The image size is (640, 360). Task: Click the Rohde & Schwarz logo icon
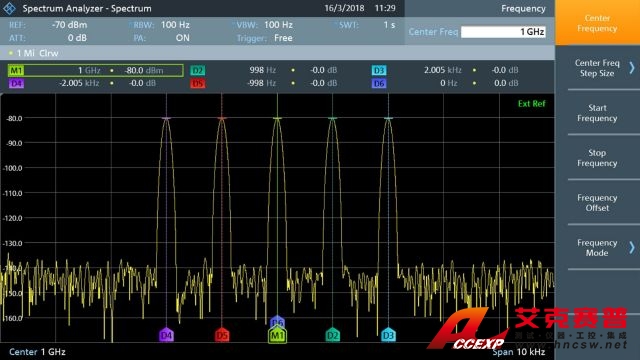click(9, 8)
